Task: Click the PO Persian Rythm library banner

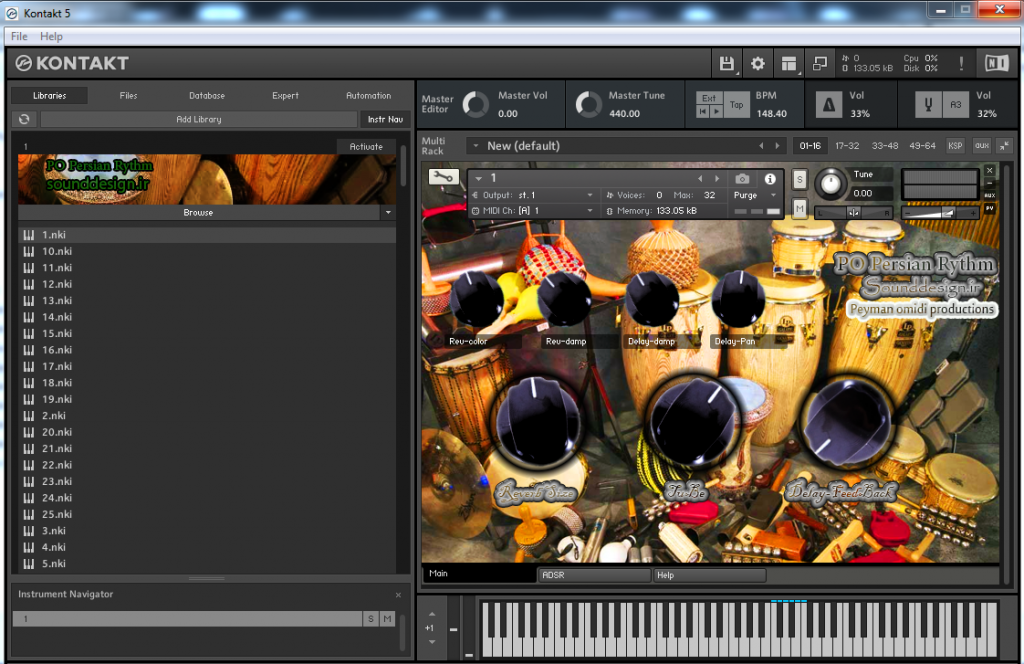Action: 206,180
